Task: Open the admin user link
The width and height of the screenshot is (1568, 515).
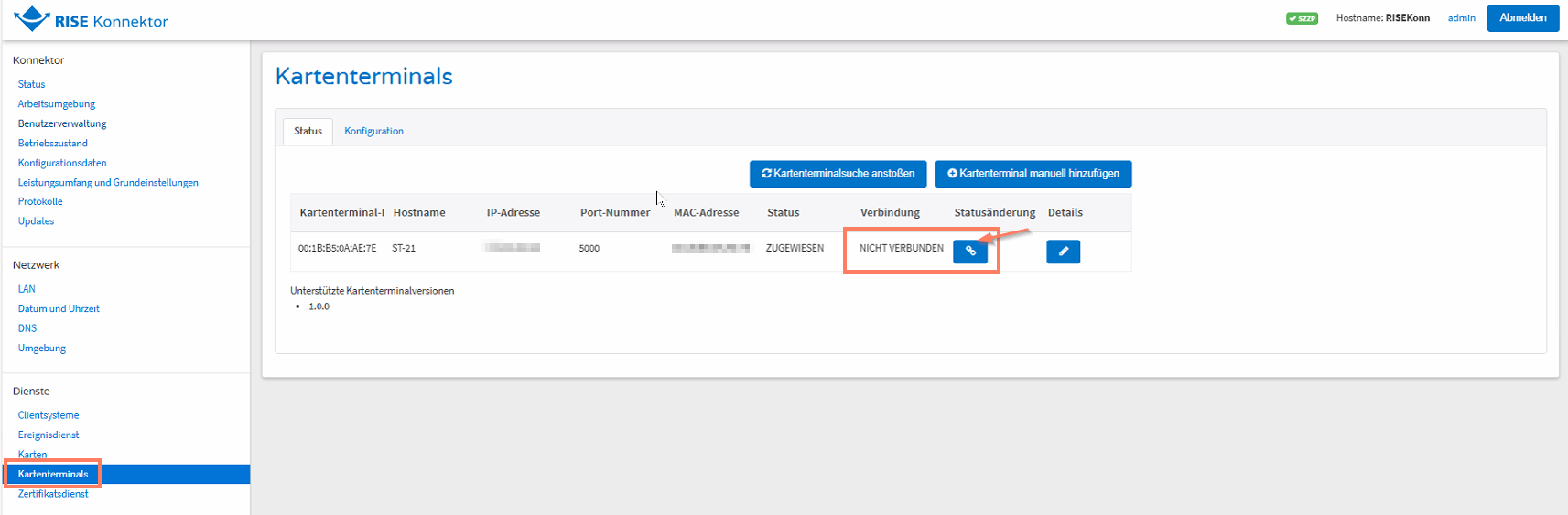Action: [x=1462, y=18]
